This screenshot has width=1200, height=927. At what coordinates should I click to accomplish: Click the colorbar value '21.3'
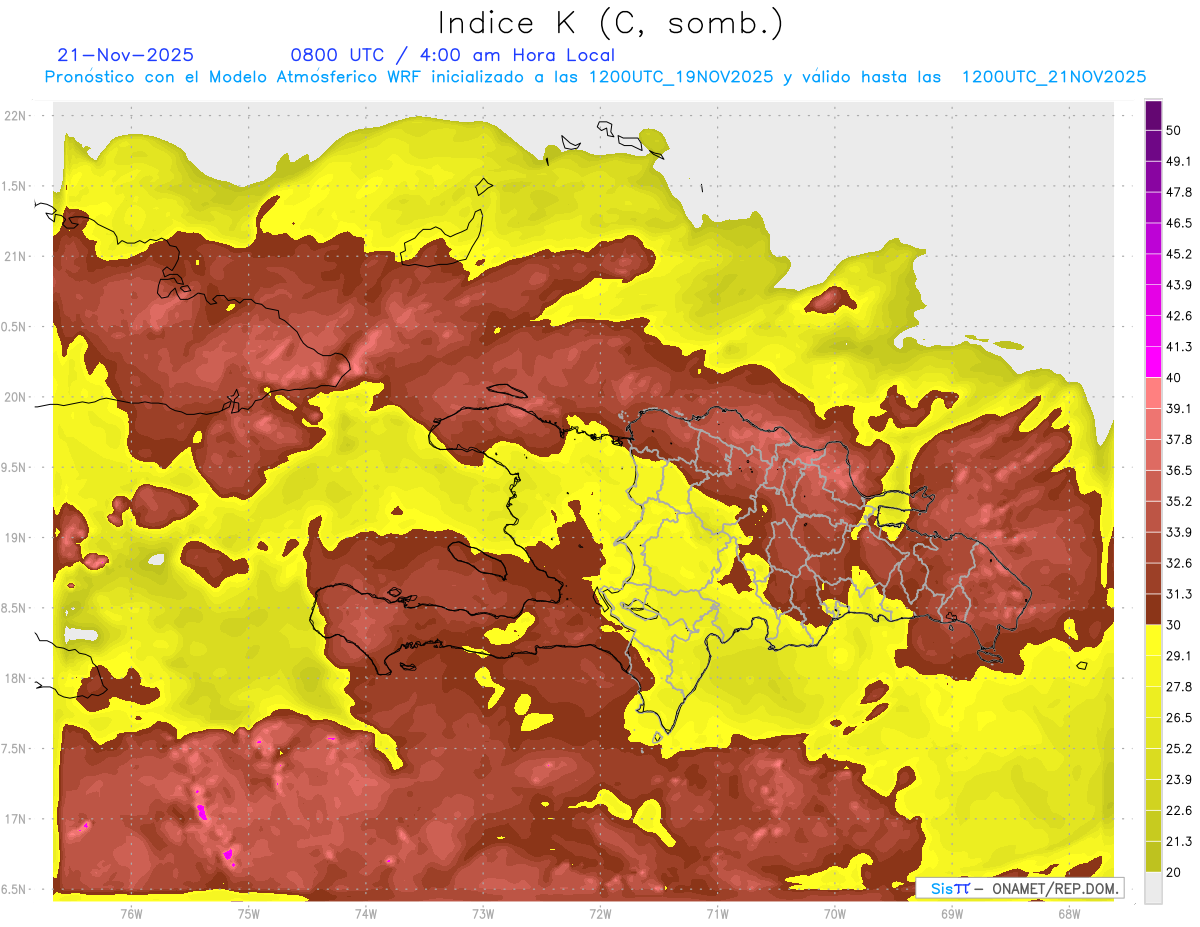1179,841
